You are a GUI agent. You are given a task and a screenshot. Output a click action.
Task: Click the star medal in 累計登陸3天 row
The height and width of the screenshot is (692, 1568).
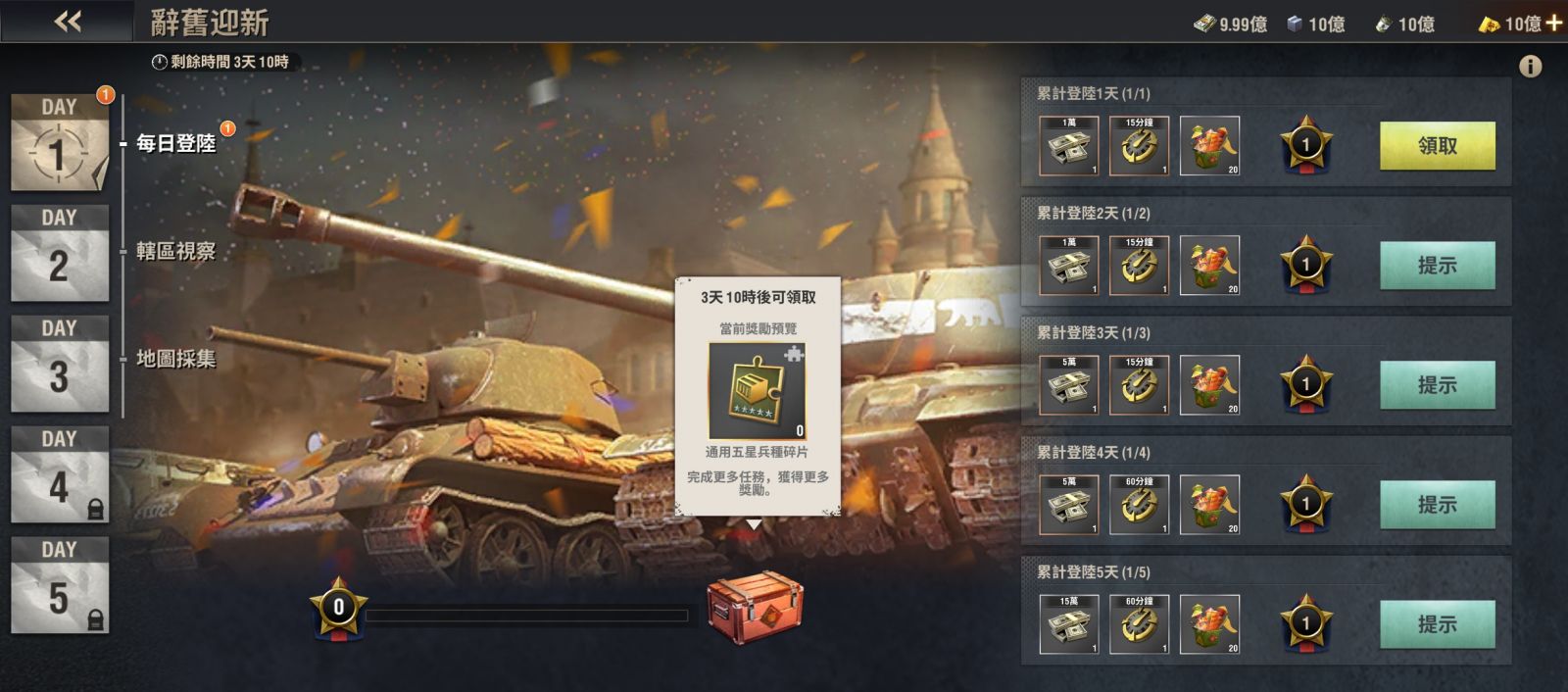[1305, 385]
